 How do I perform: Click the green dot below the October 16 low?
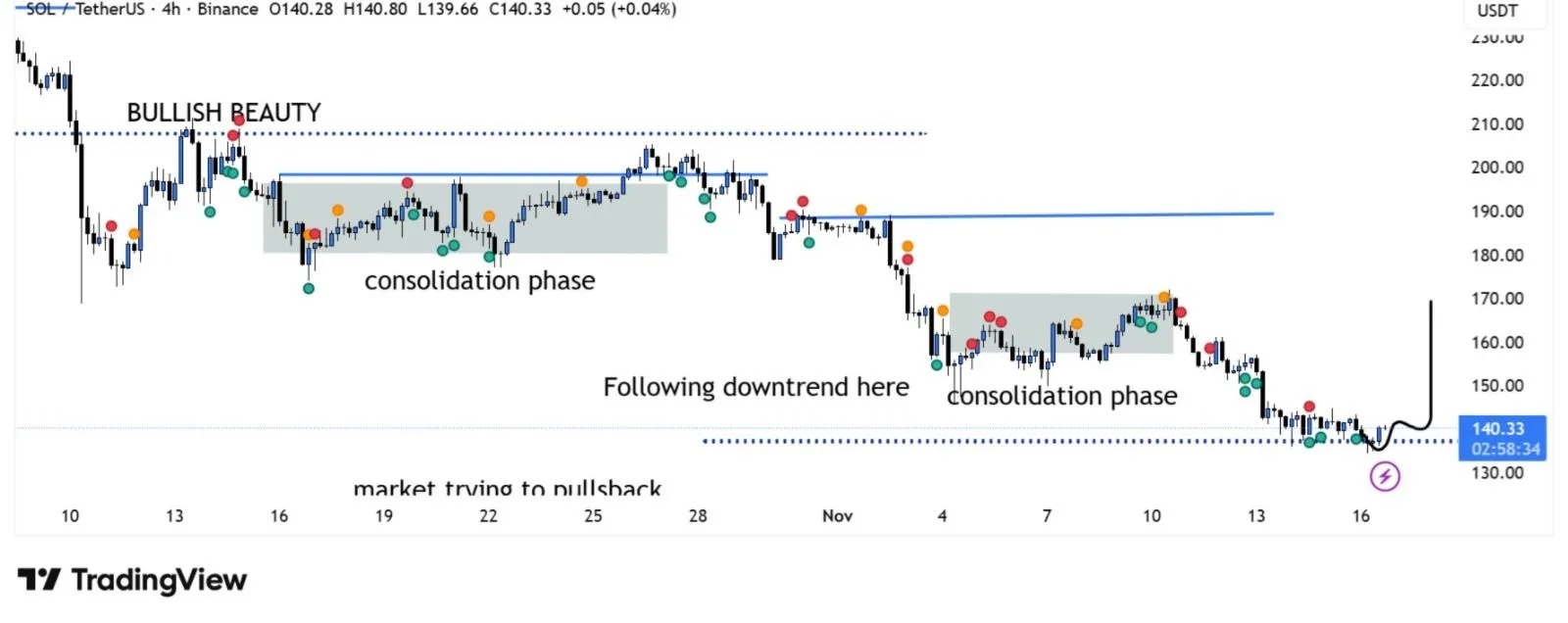point(309,289)
